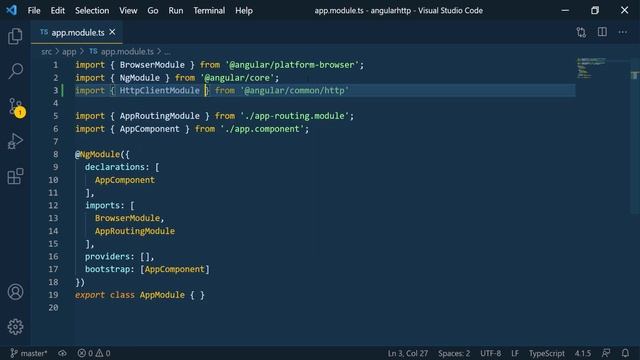Open the Manage gear menu

[x=16, y=327]
